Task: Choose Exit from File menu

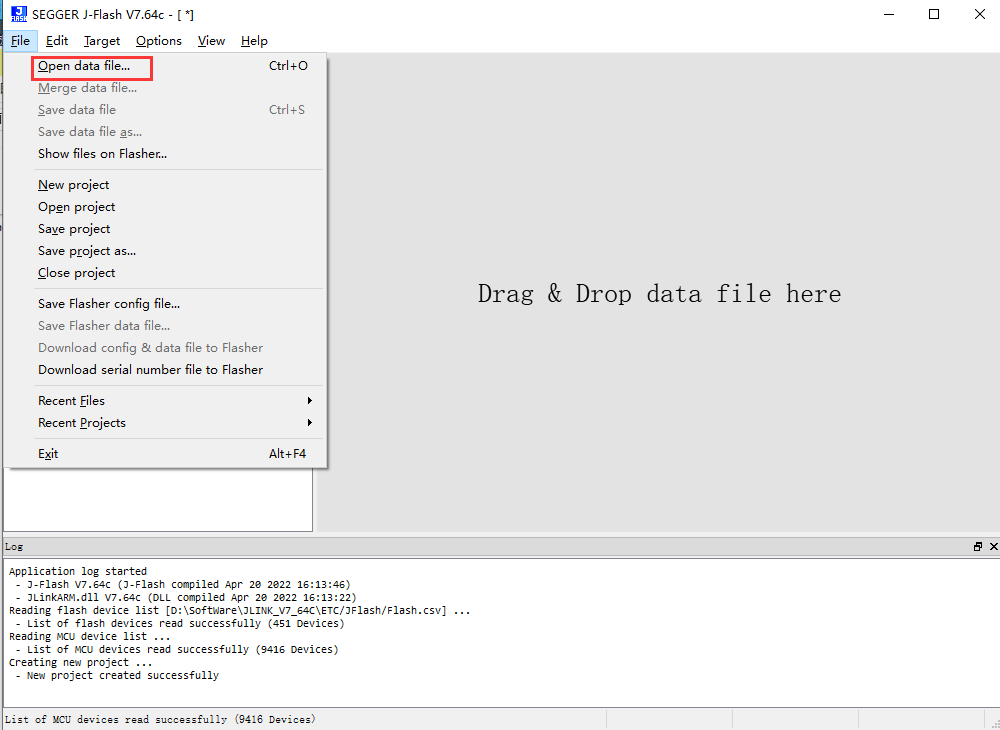Action: [166, 454]
